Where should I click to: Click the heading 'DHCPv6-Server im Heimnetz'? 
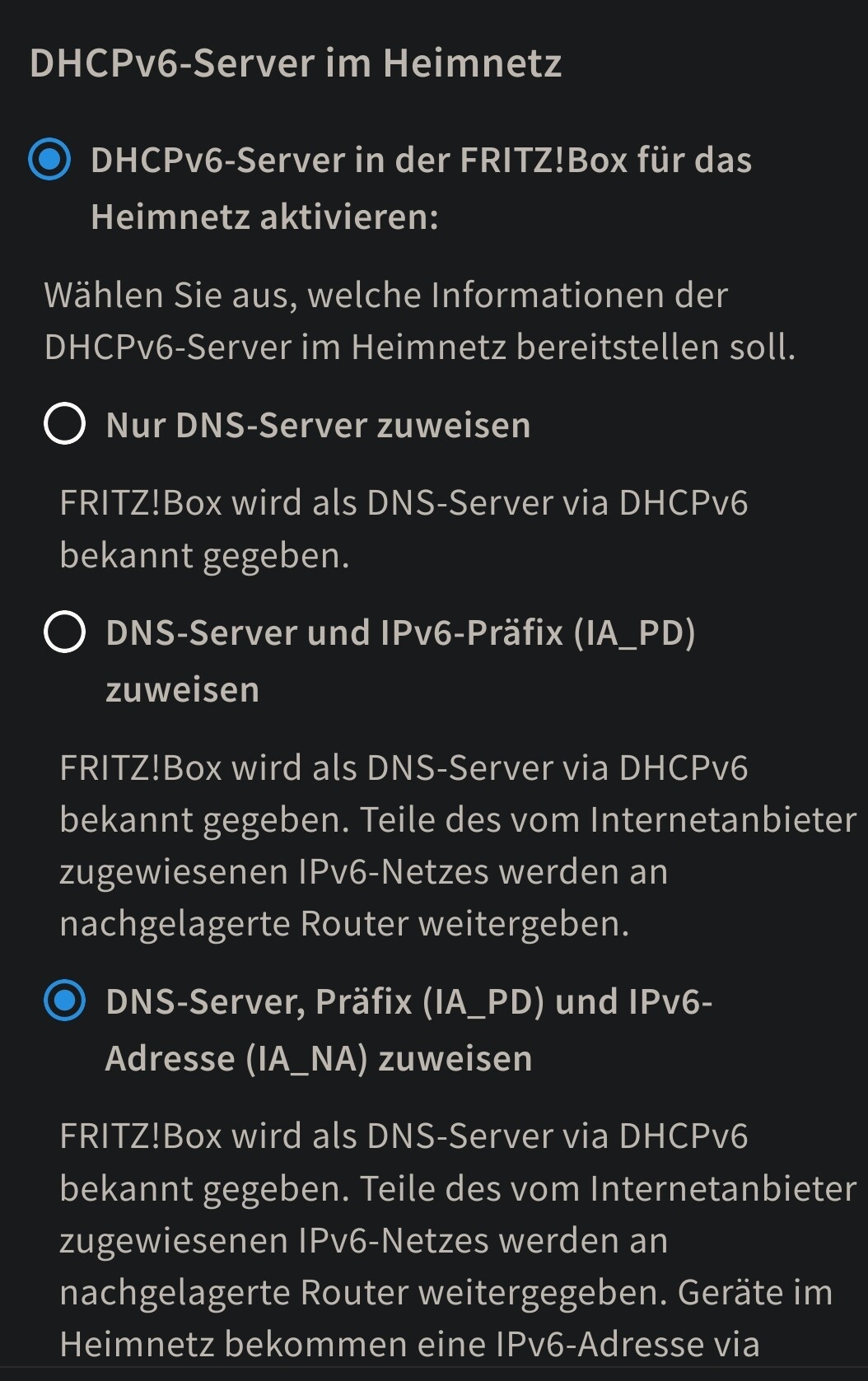(294, 63)
